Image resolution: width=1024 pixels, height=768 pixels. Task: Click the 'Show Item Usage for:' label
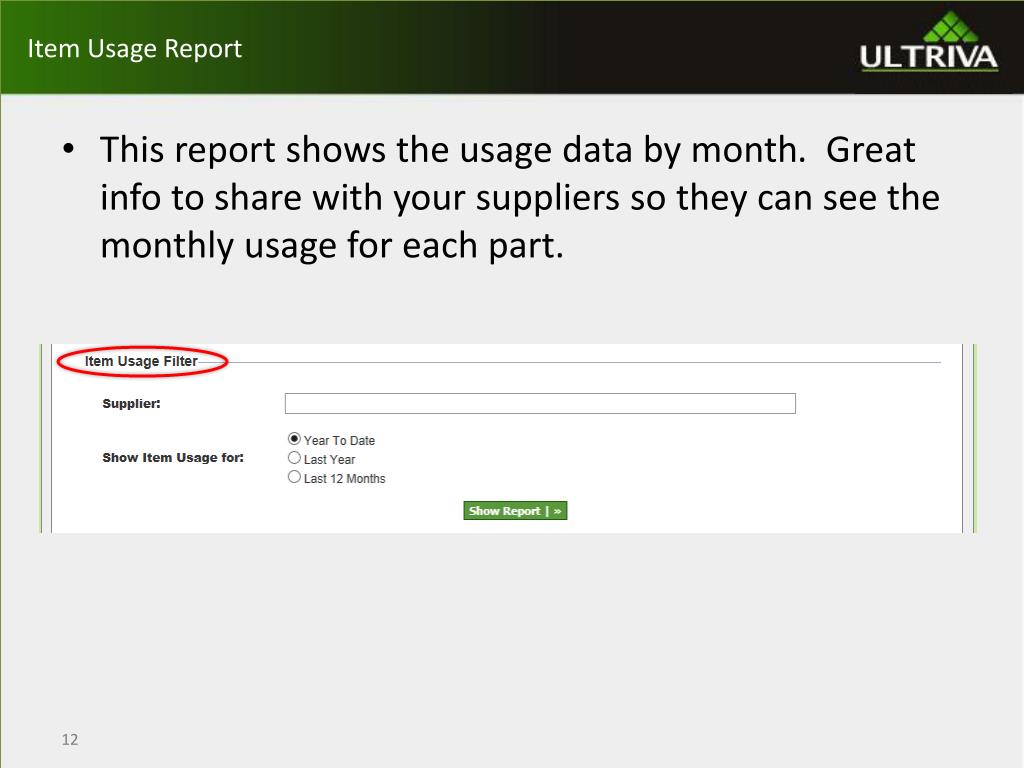click(x=173, y=458)
